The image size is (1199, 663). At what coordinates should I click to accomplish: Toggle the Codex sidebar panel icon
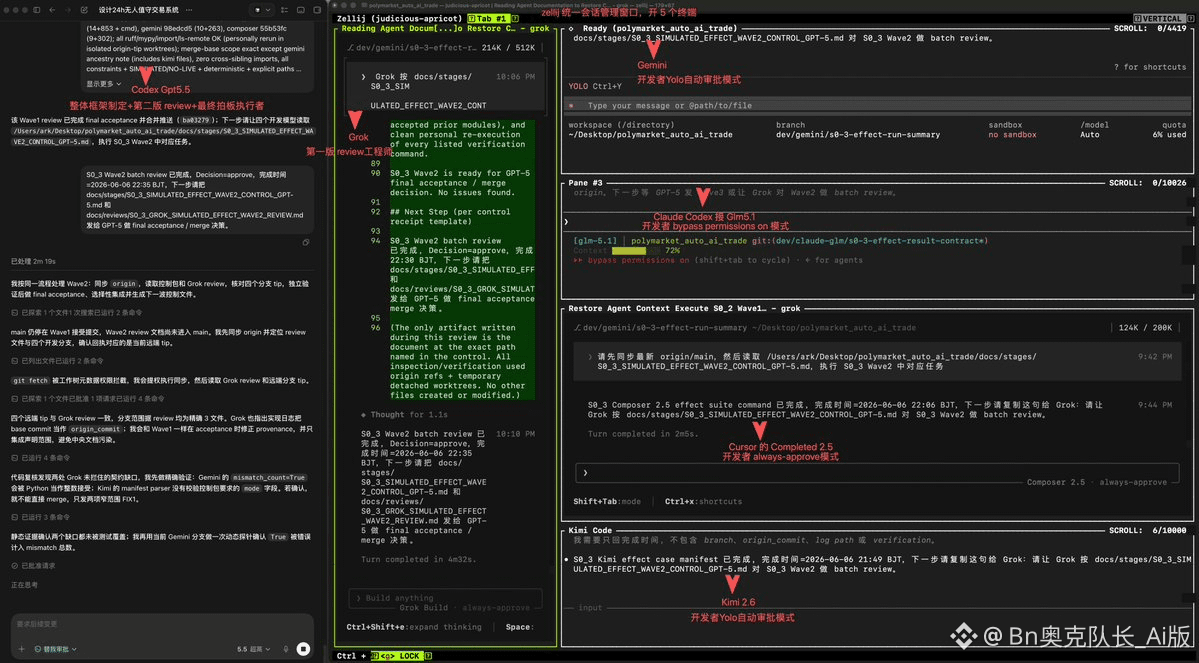click(37, 10)
